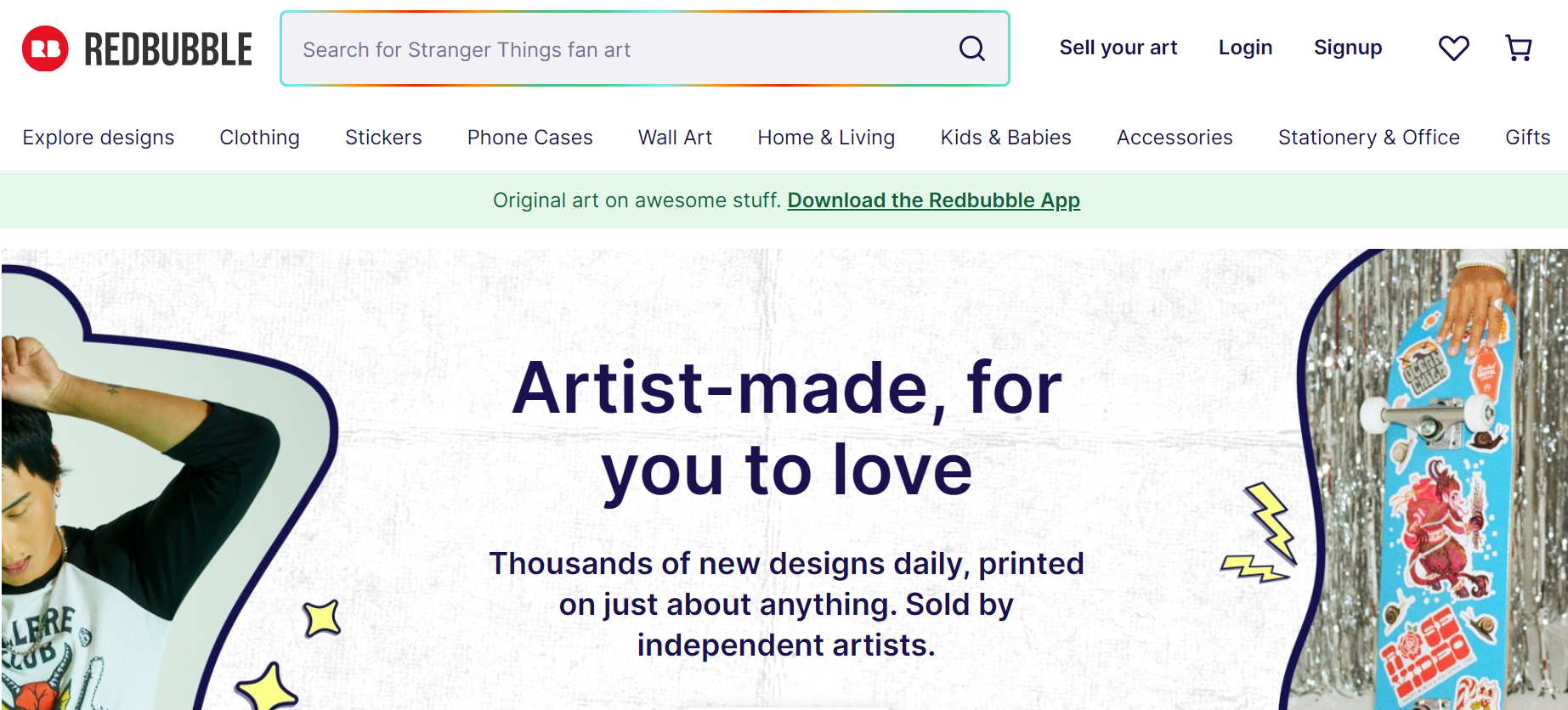Open the Accessories menu item

pos(1175,138)
